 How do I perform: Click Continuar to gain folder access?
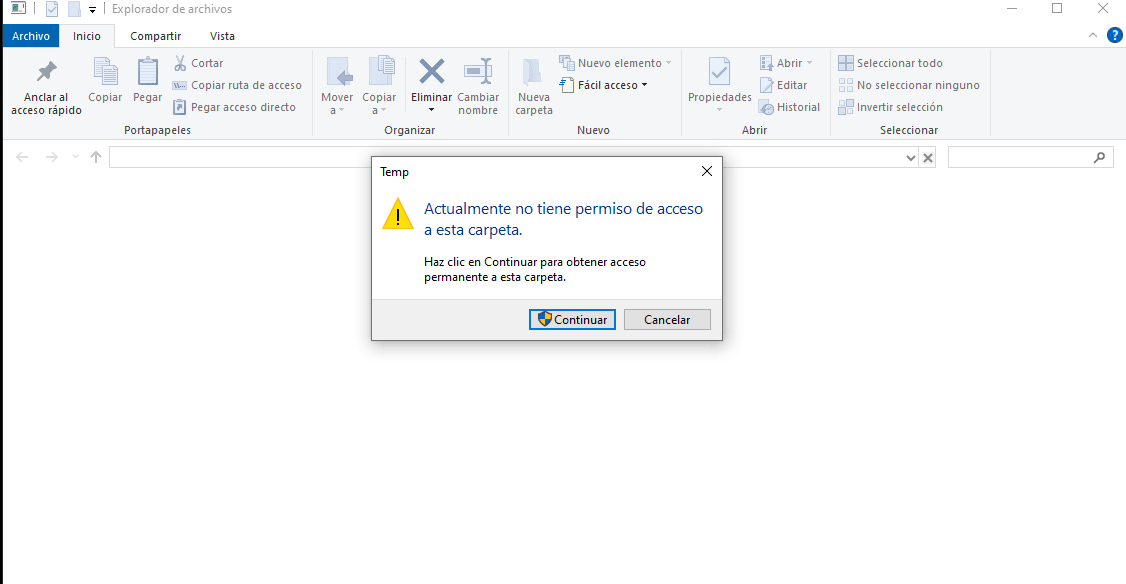[x=572, y=320]
